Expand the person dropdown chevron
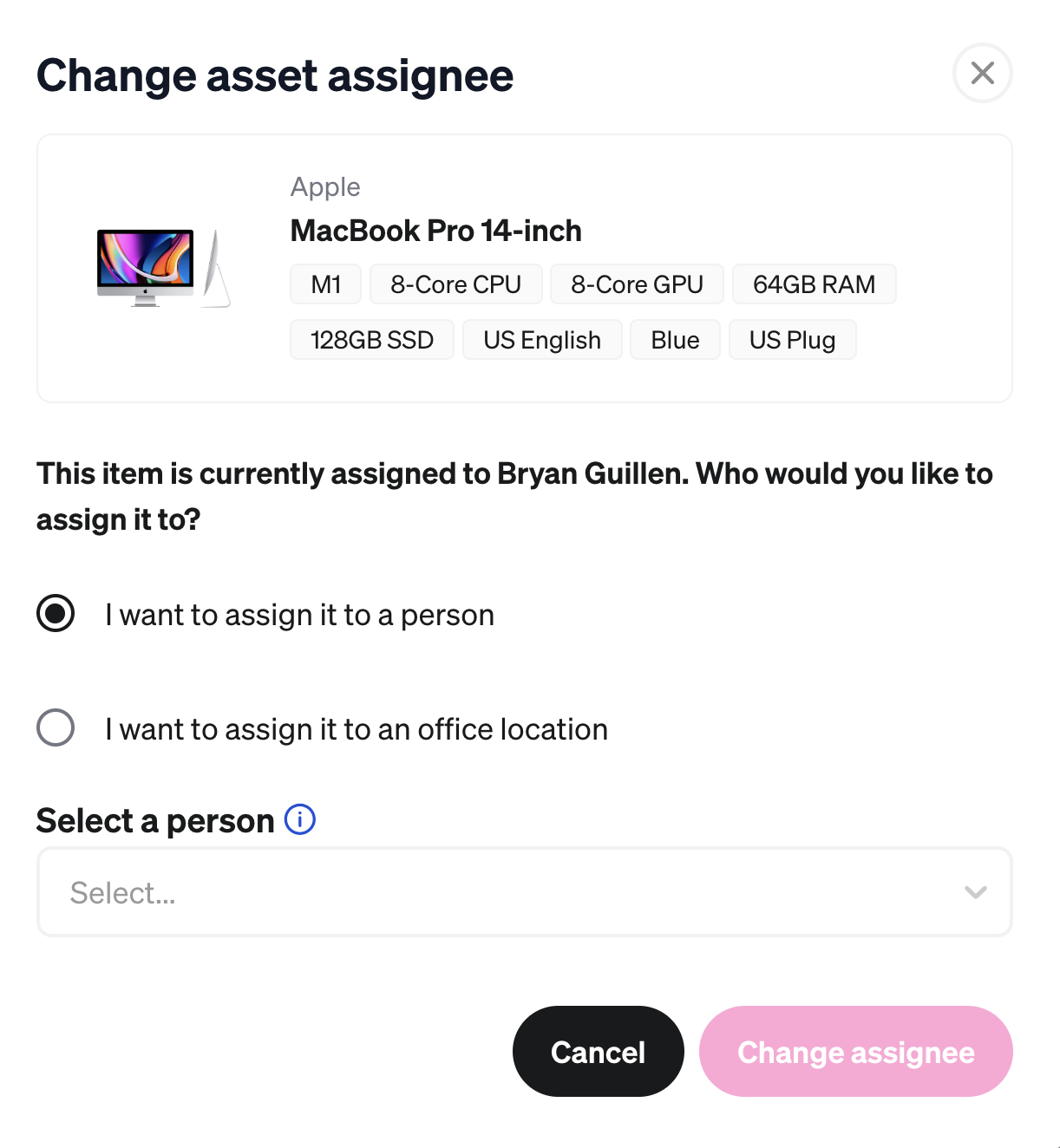 point(976,892)
